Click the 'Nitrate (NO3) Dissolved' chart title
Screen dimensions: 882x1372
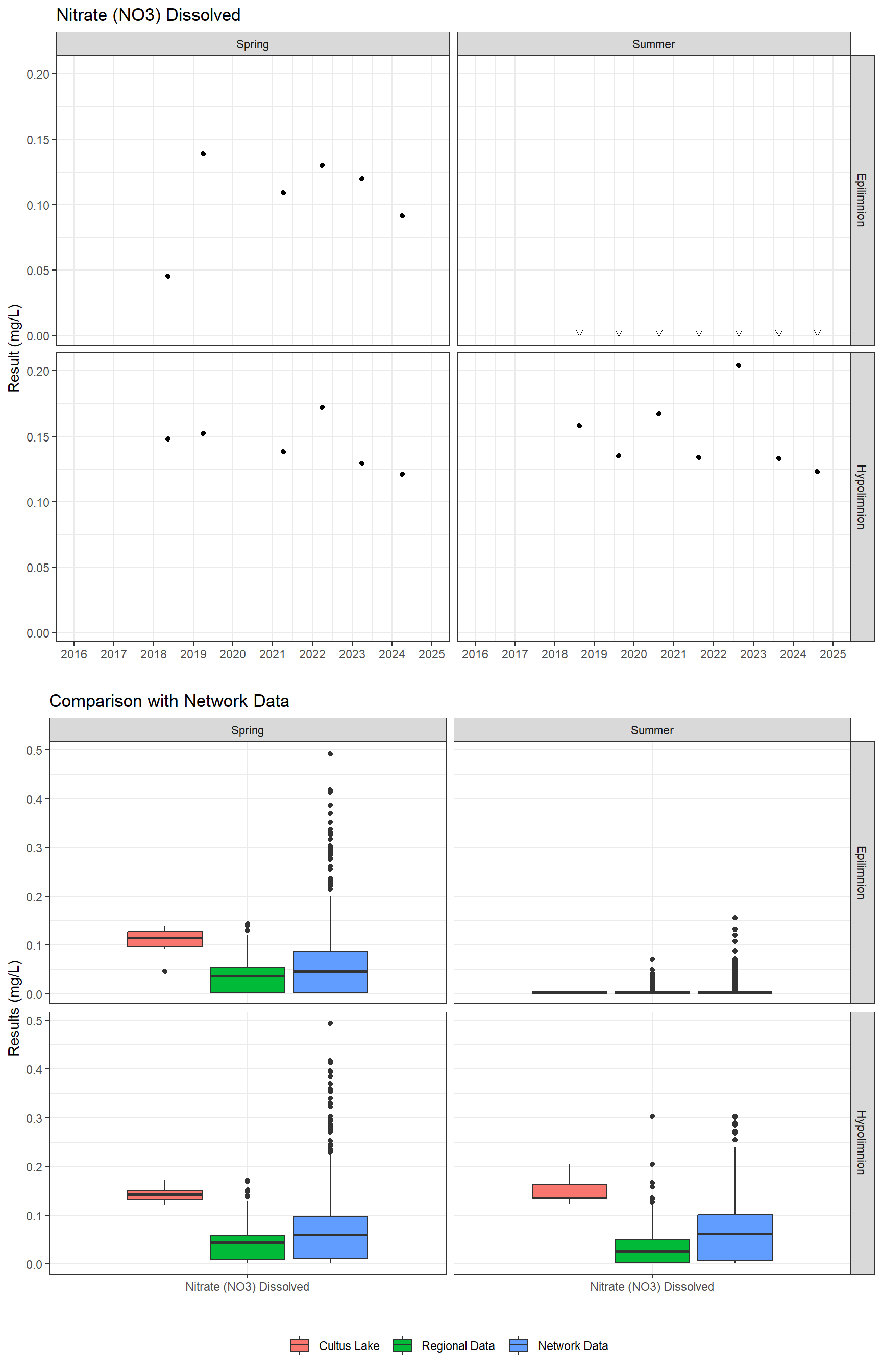[x=149, y=15]
